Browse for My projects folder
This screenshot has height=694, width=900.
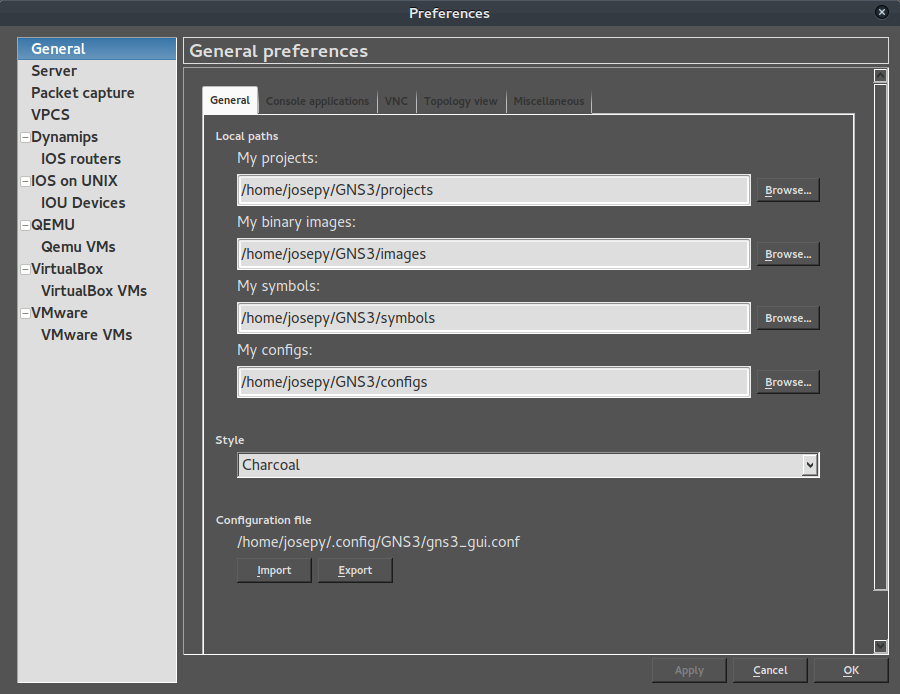click(x=788, y=191)
